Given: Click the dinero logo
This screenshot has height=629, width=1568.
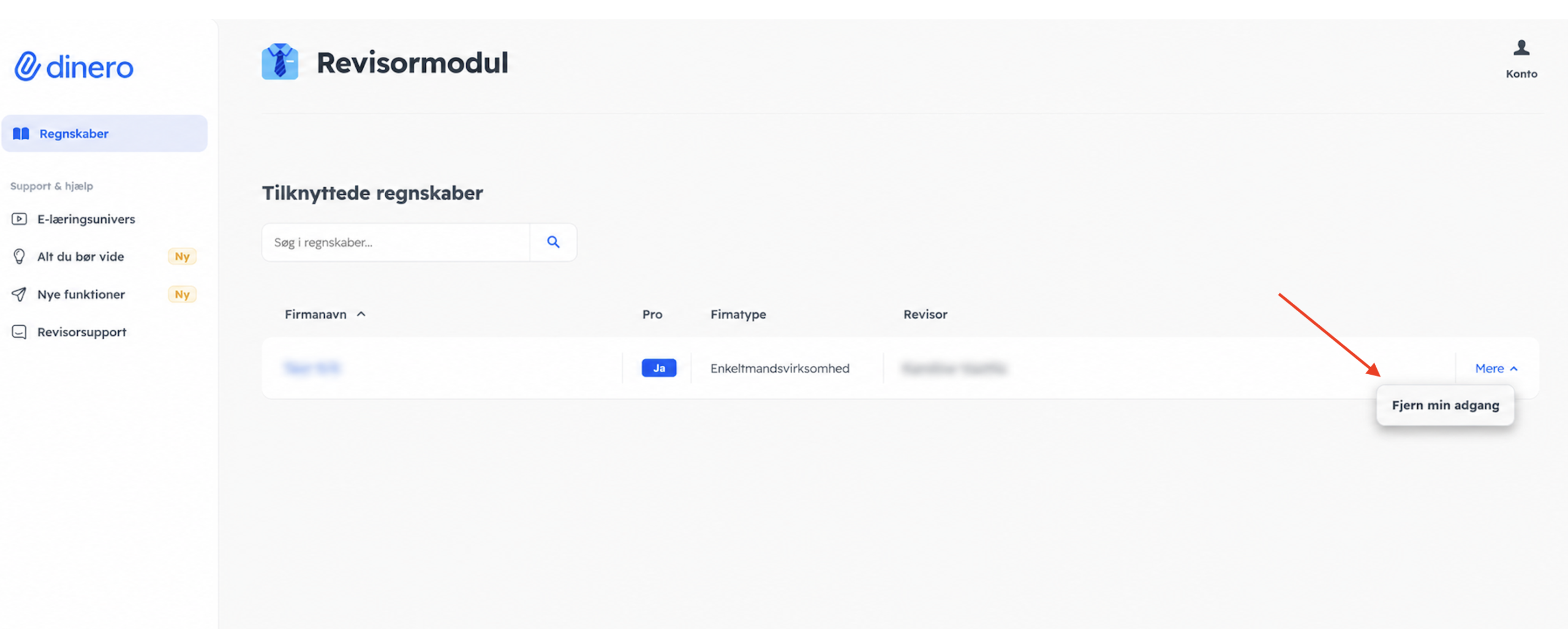Looking at the screenshot, I should pyautogui.click(x=73, y=66).
